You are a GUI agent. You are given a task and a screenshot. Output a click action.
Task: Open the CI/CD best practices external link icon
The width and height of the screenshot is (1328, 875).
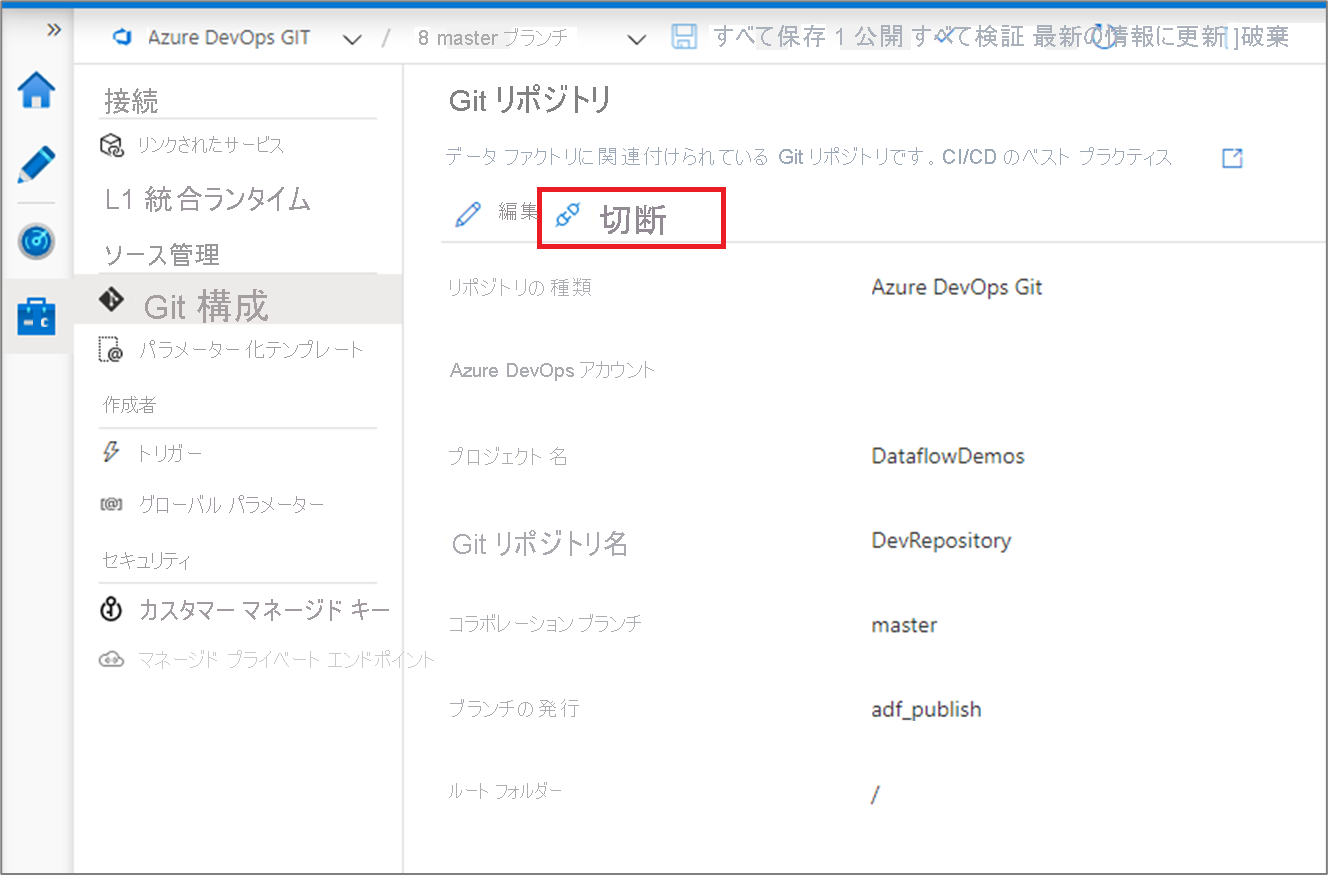click(x=1232, y=158)
